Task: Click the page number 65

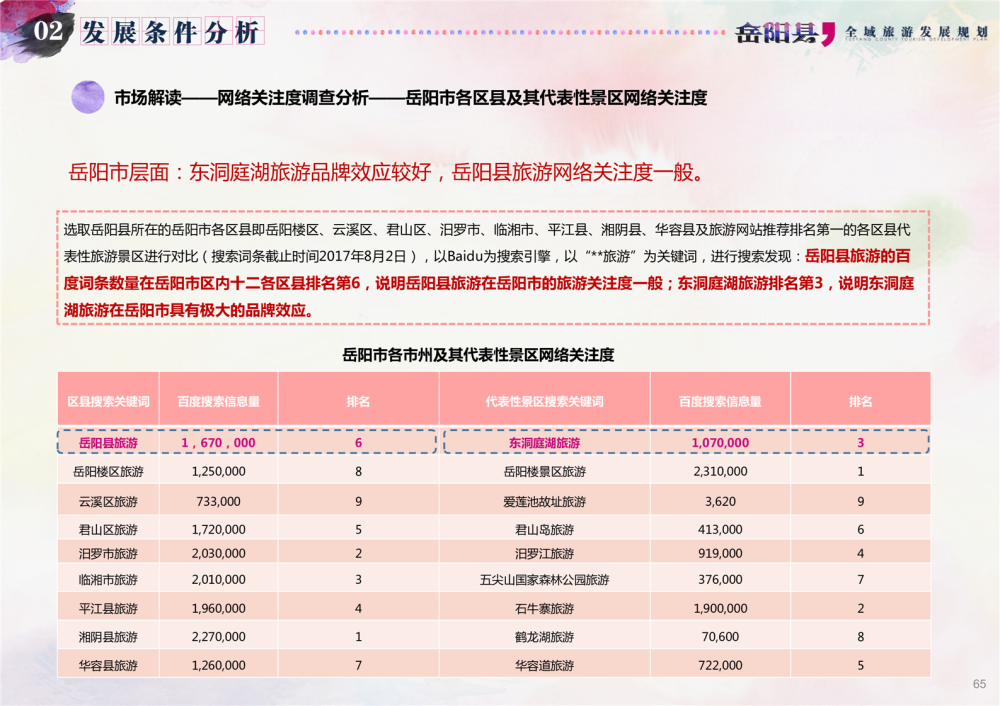Action: [978, 684]
